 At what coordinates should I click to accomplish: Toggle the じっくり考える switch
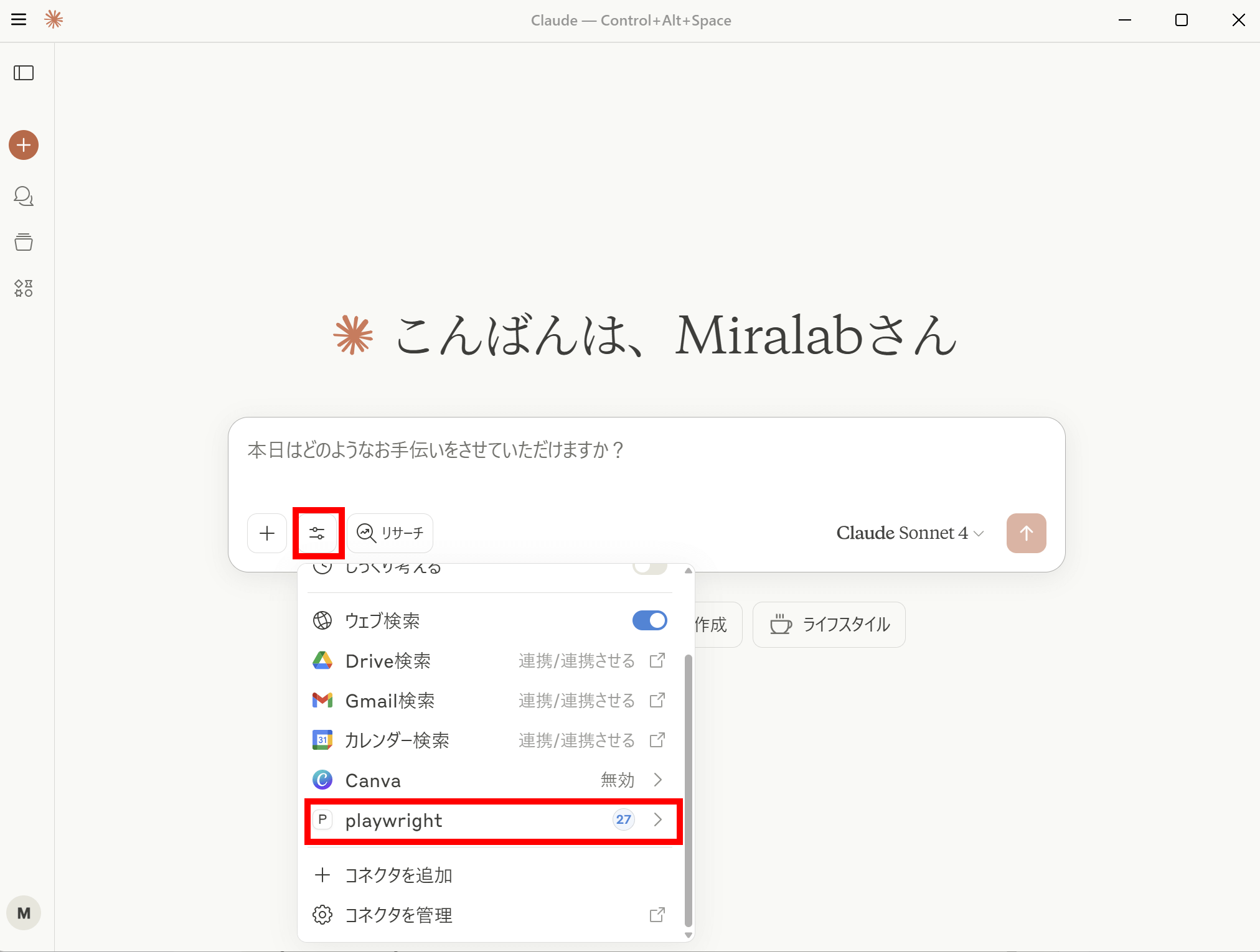[x=649, y=569]
